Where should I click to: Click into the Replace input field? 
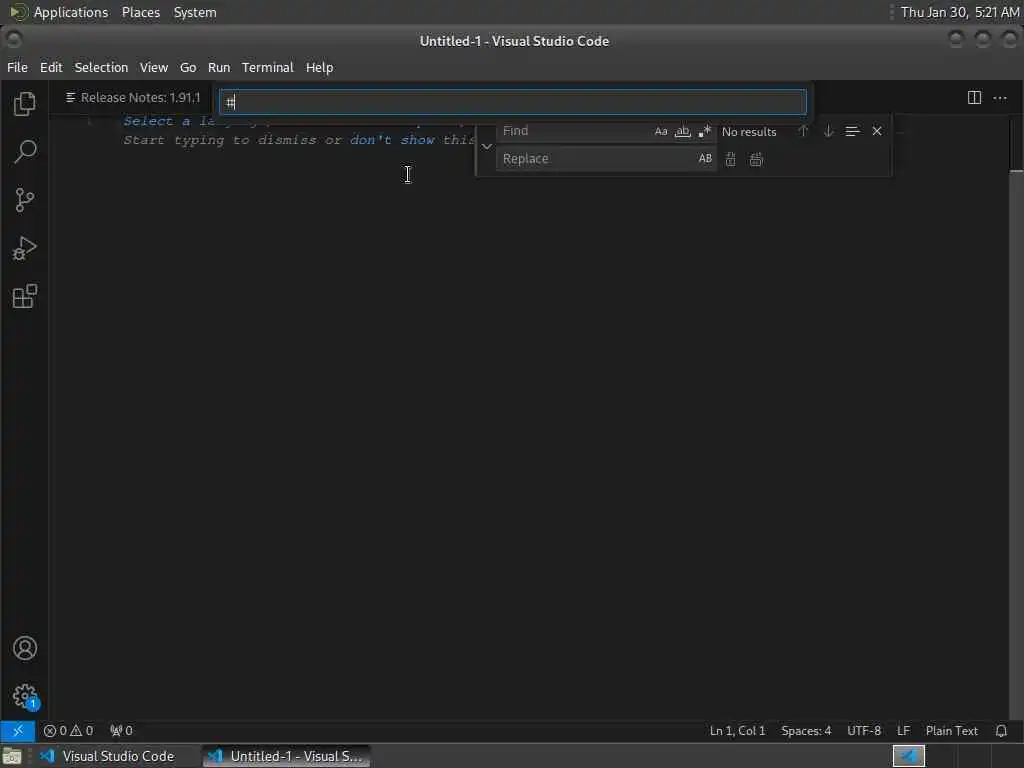[x=596, y=159]
